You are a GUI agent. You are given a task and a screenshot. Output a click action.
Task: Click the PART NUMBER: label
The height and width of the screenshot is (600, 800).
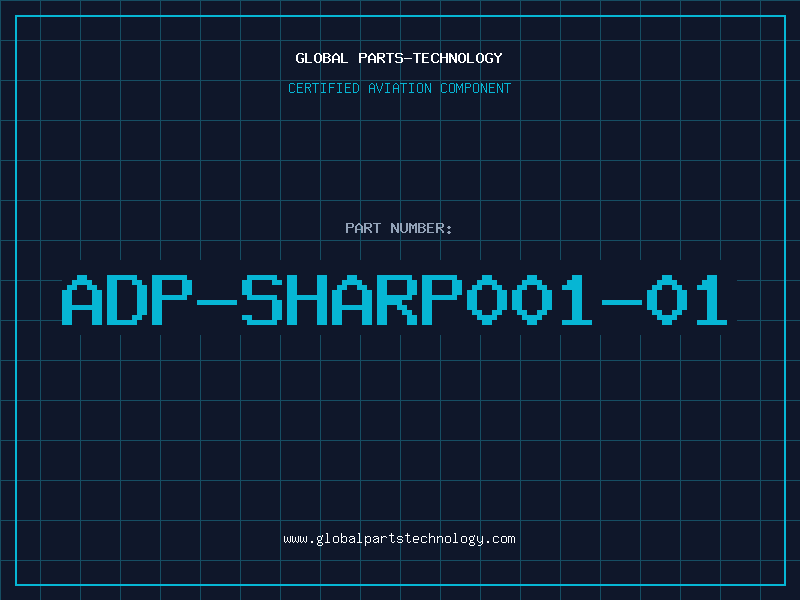click(x=399, y=228)
